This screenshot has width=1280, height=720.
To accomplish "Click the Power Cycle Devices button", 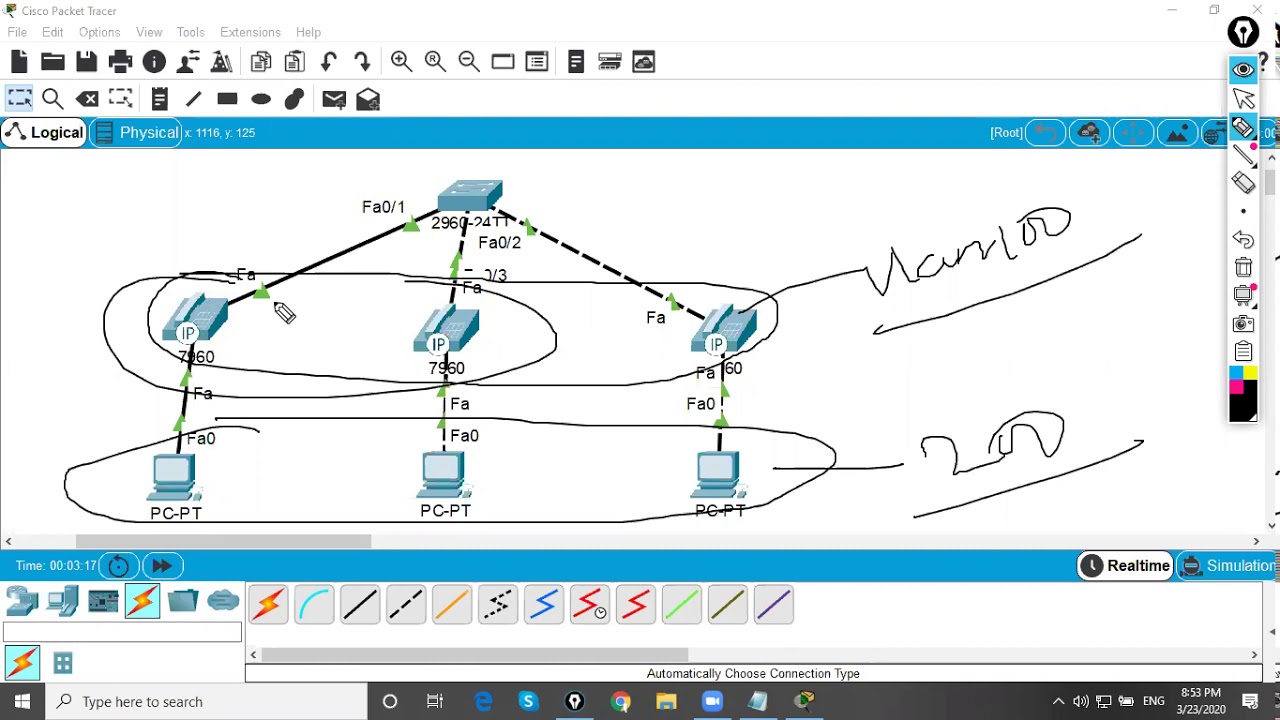I will pos(118,566).
